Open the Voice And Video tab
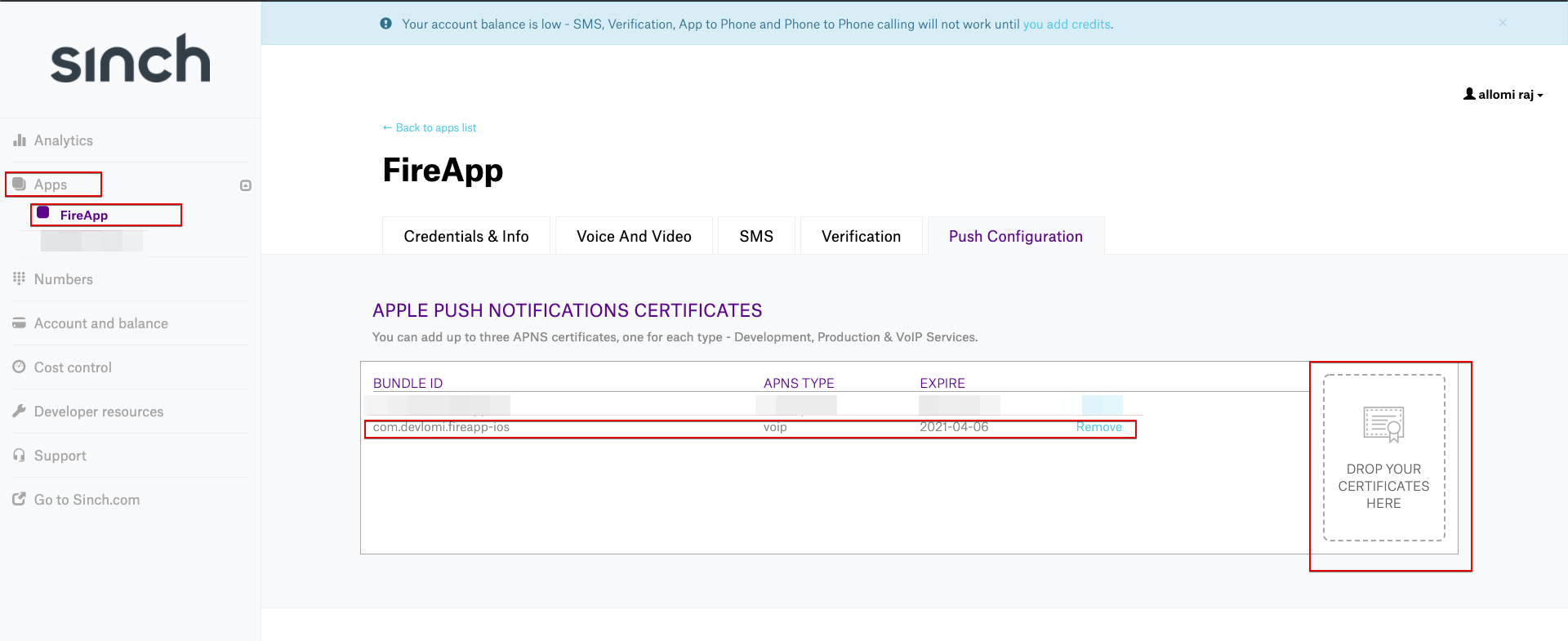This screenshot has width=1568, height=641. click(x=634, y=236)
